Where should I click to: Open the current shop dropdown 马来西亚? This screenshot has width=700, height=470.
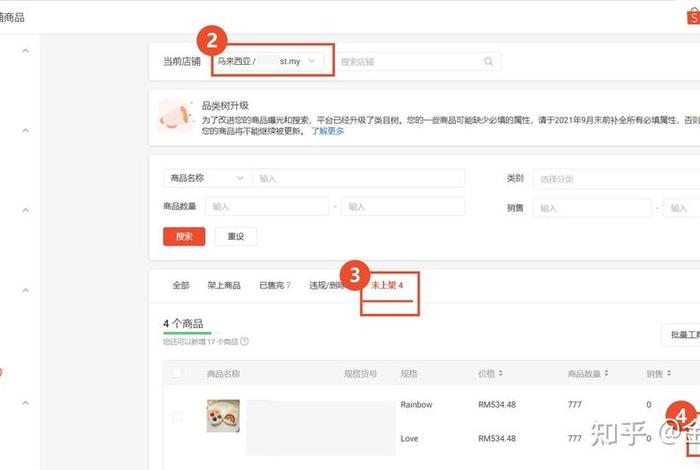click(267, 61)
